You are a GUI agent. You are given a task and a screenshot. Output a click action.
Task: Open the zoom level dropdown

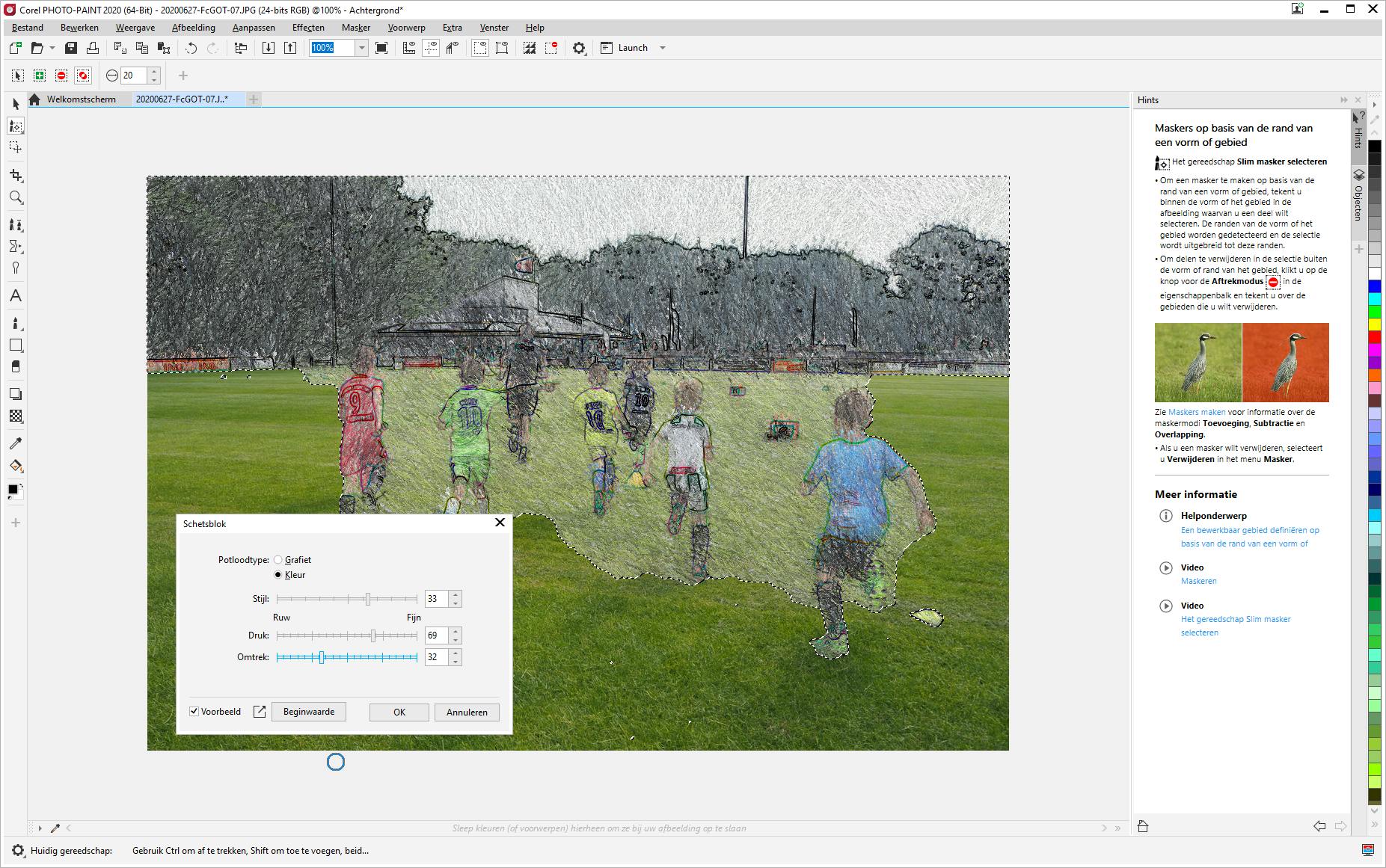(x=361, y=48)
